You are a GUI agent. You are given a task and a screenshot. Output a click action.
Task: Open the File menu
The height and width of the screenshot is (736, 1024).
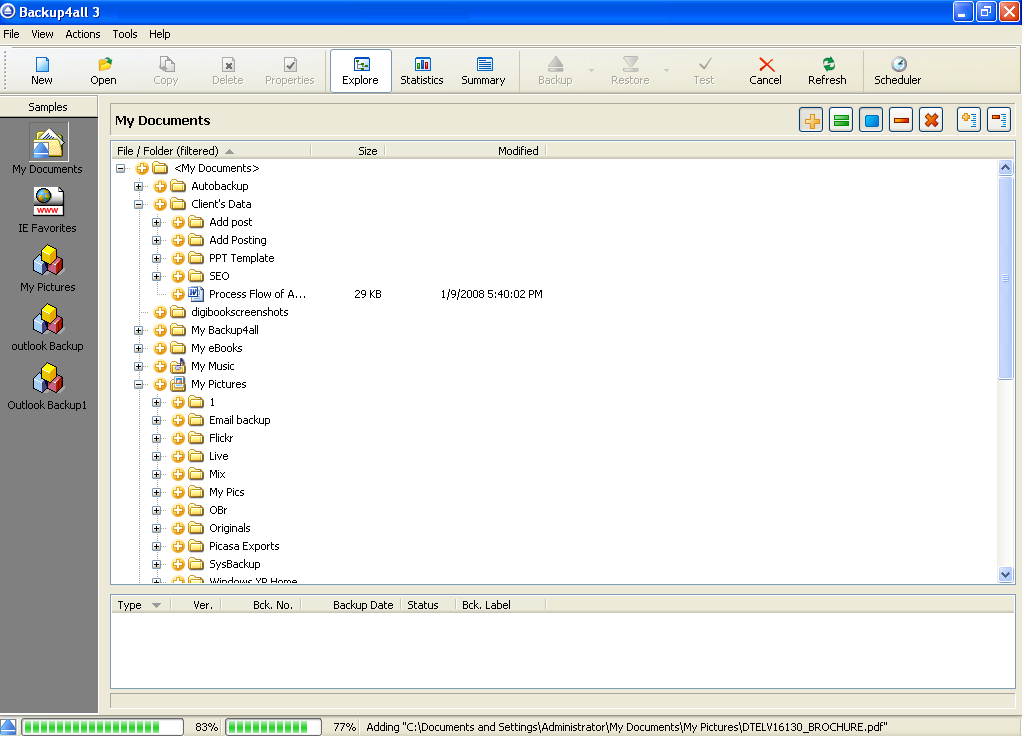(x=11, y=34)
